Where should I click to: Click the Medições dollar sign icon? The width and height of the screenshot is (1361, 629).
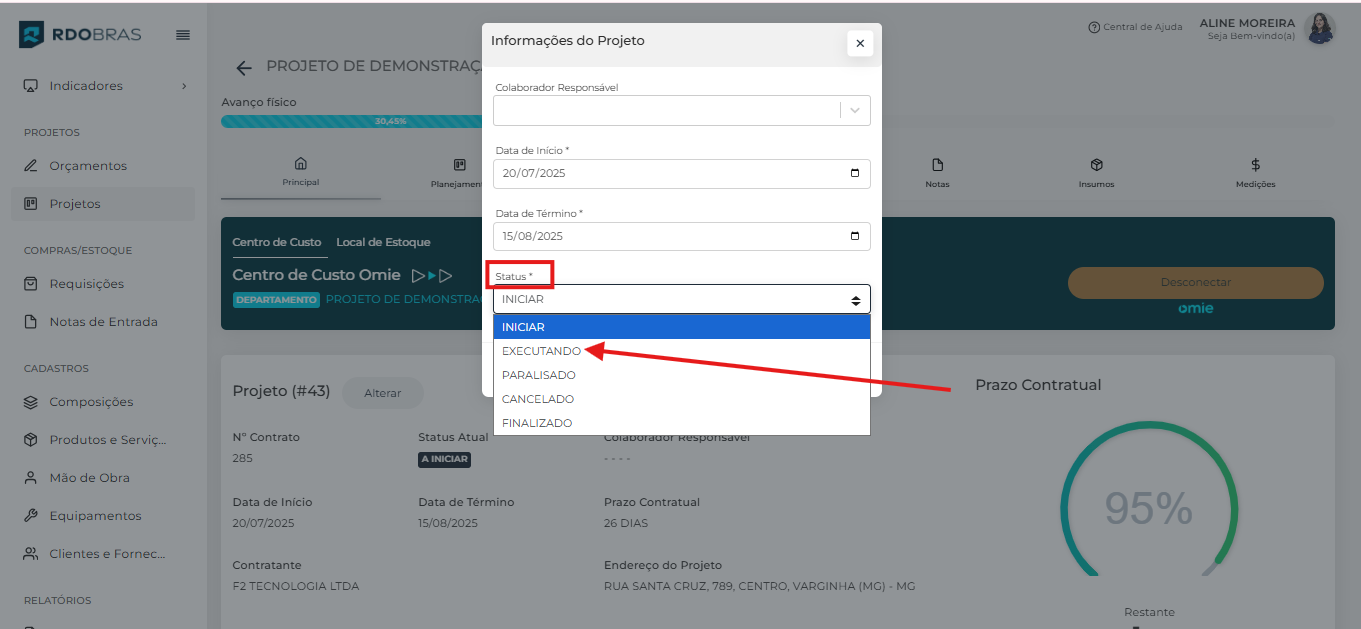[1255, 165]
